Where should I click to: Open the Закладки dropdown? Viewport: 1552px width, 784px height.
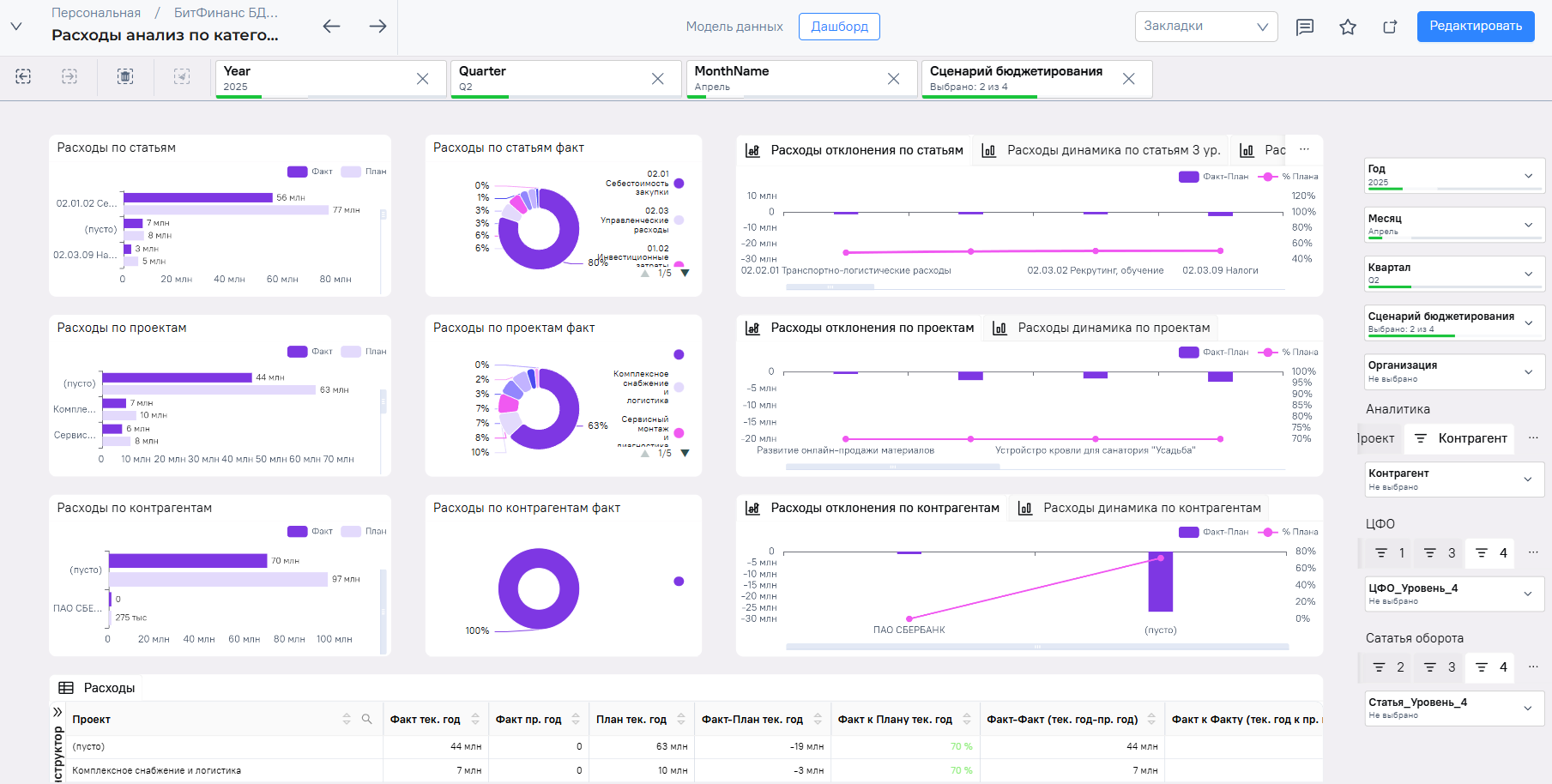pyautogui.click(x=1206, y=27)
